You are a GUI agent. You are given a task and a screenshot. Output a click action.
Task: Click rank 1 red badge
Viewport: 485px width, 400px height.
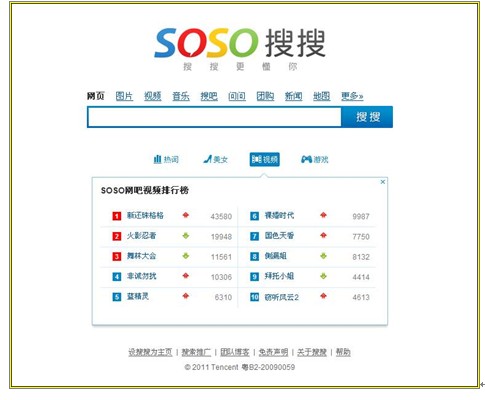[116, 216]
